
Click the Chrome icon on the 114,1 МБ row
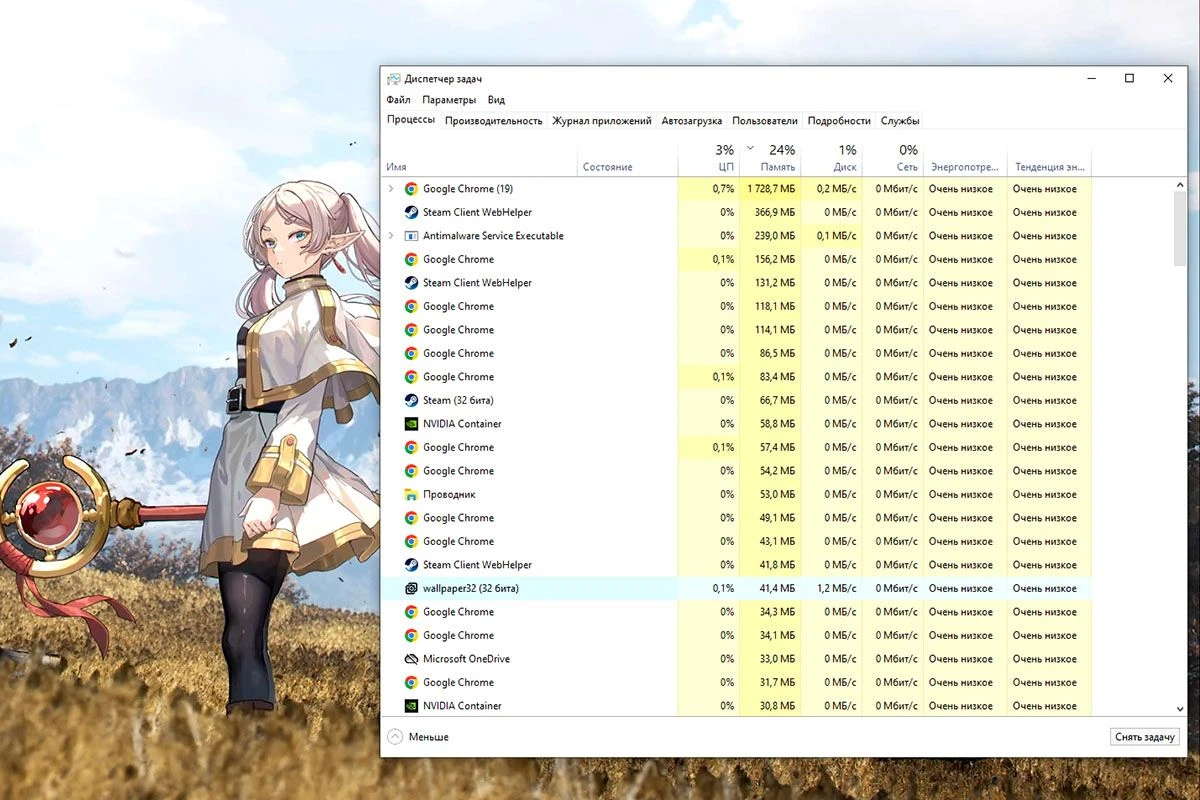(x=411, y=330)
